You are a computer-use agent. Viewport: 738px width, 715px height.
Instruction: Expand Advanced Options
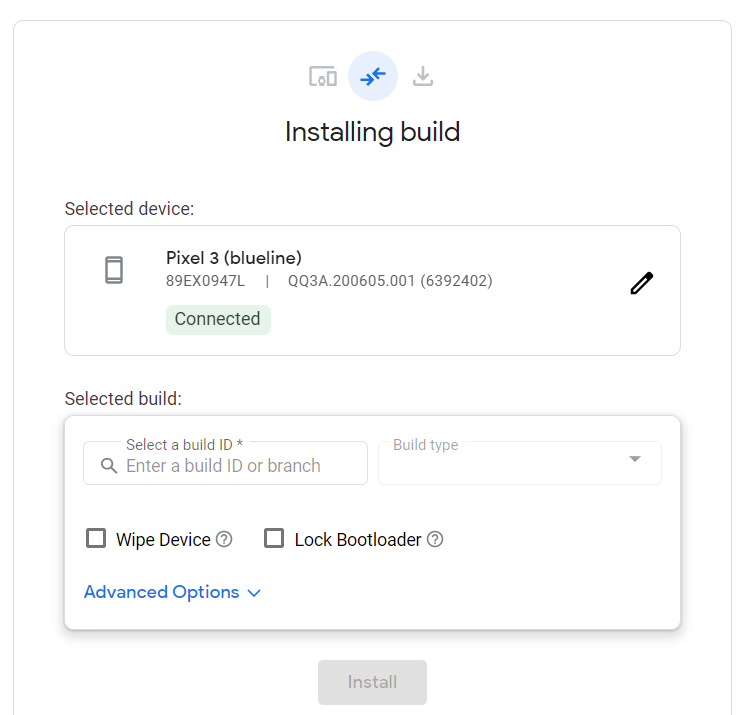click(172, 592)
